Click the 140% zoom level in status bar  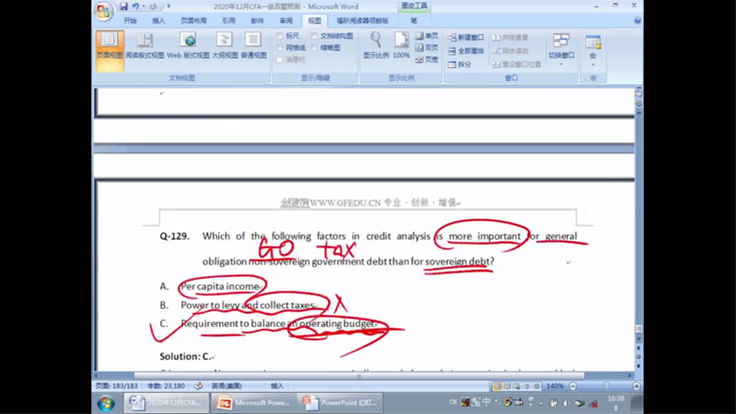click(555, 386)
